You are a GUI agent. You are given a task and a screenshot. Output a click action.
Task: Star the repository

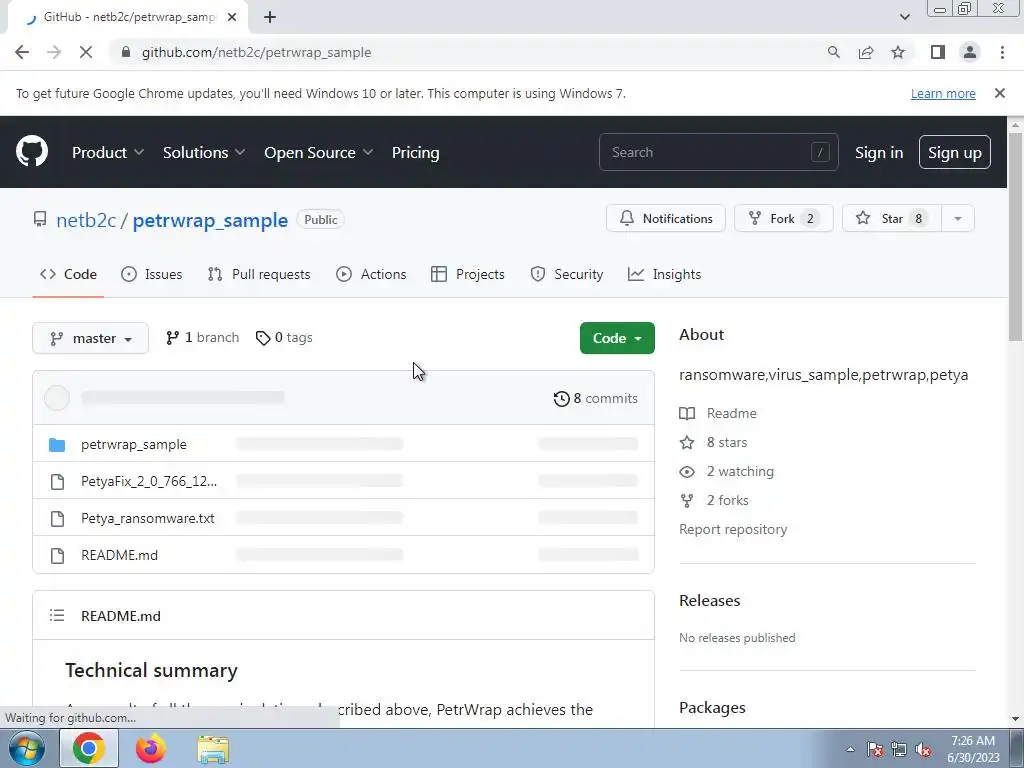891,219
